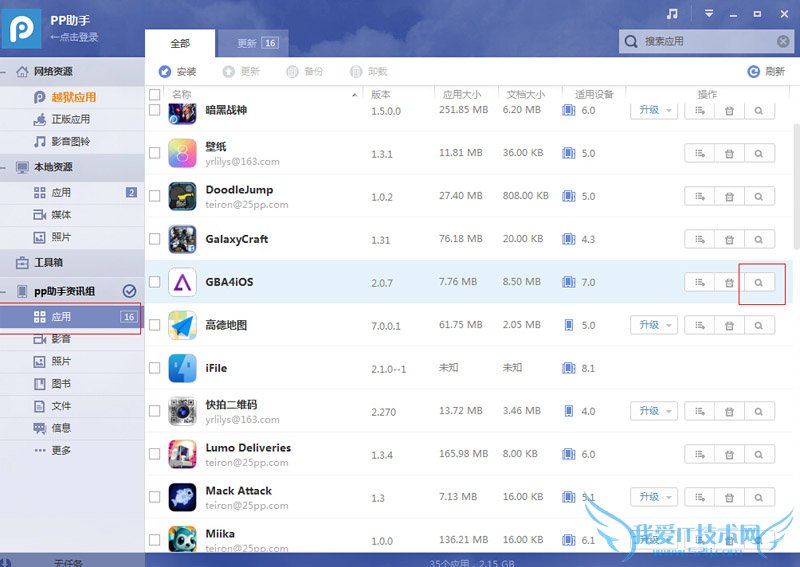800x567 pixels.
Task: Switch to the 更新 16 tab
Action: click(x=254, y=43)
